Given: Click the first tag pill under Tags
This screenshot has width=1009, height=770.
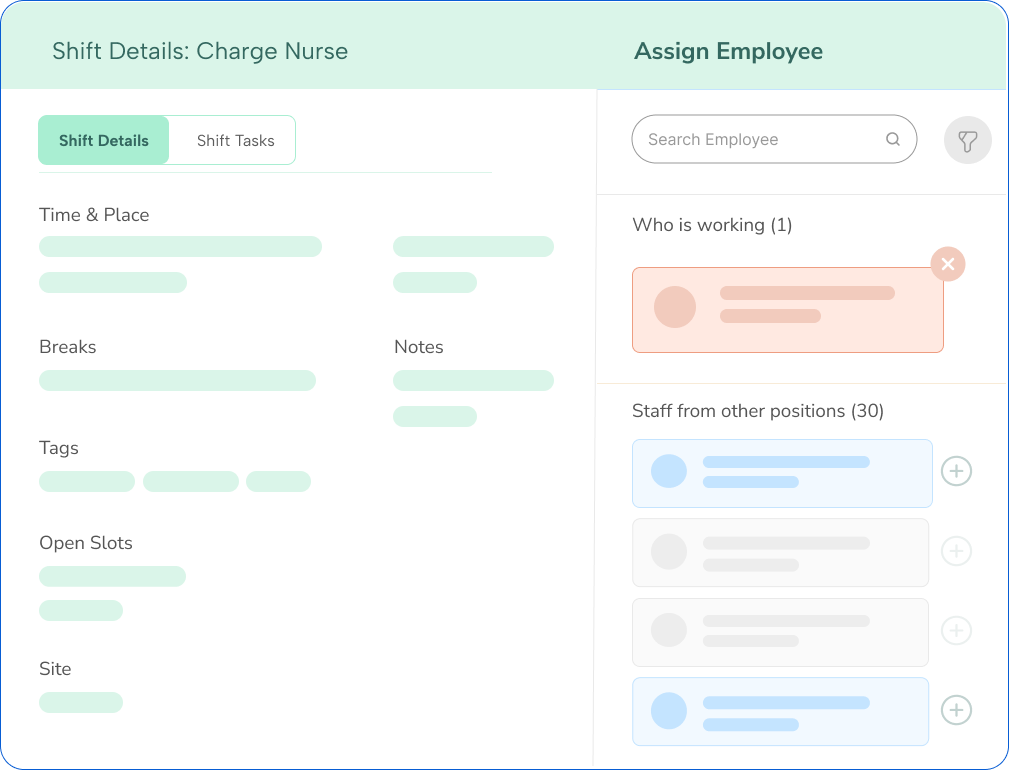Looking at the screenshot, I should 87,482.
